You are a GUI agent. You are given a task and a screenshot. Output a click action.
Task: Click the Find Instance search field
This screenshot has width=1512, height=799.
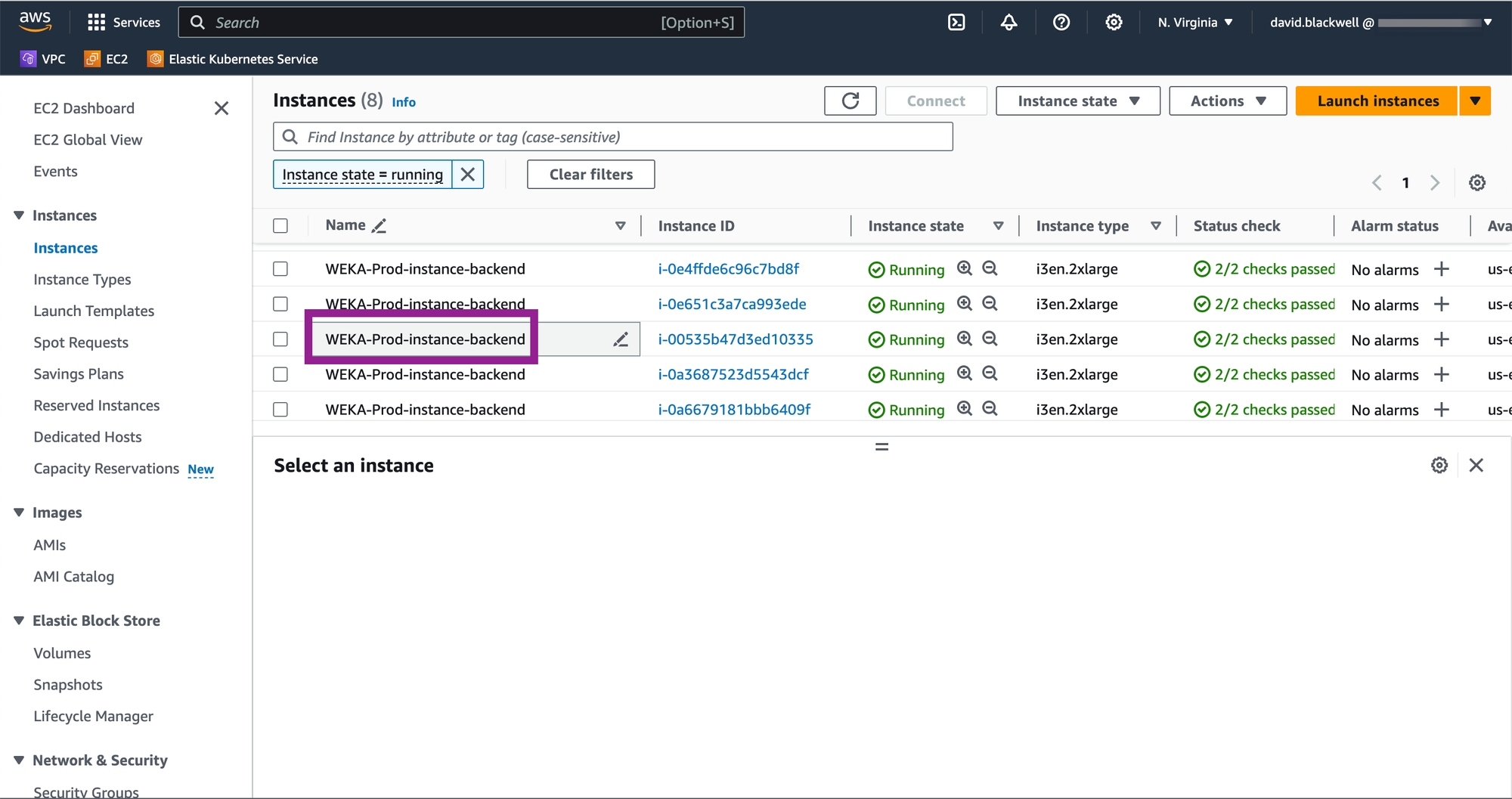coord(612,137)
